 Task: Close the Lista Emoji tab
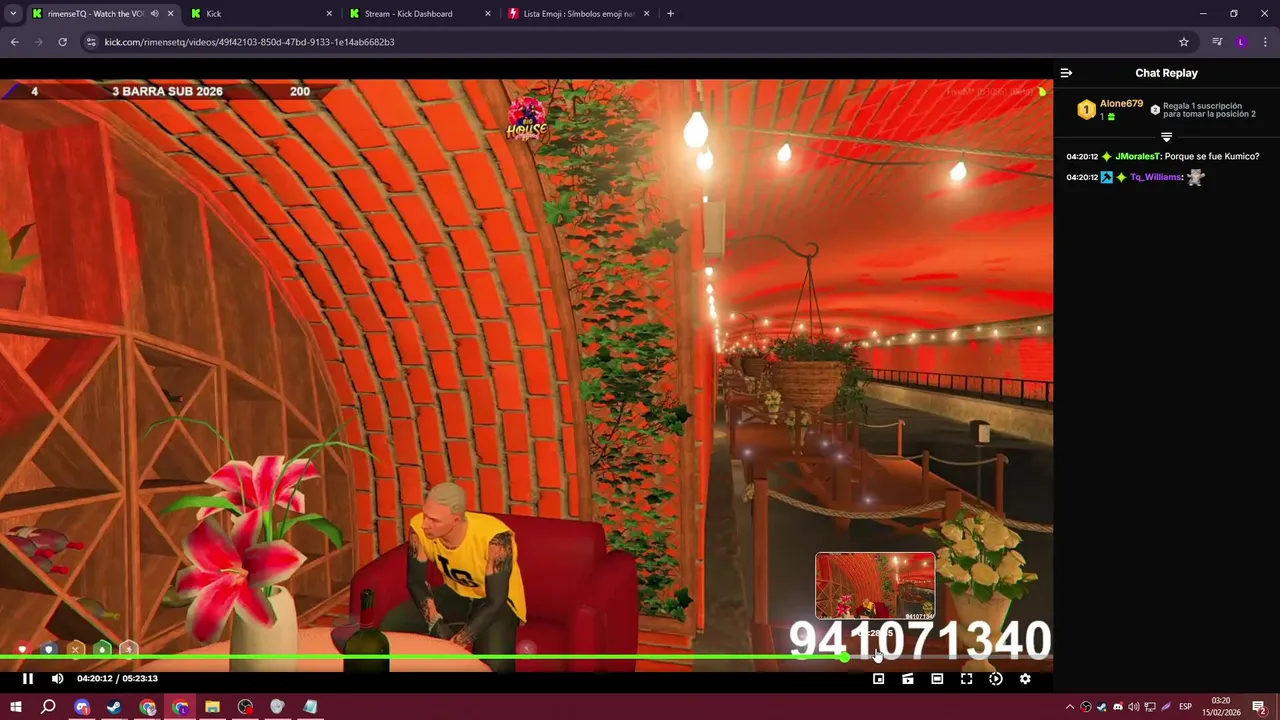647,14
